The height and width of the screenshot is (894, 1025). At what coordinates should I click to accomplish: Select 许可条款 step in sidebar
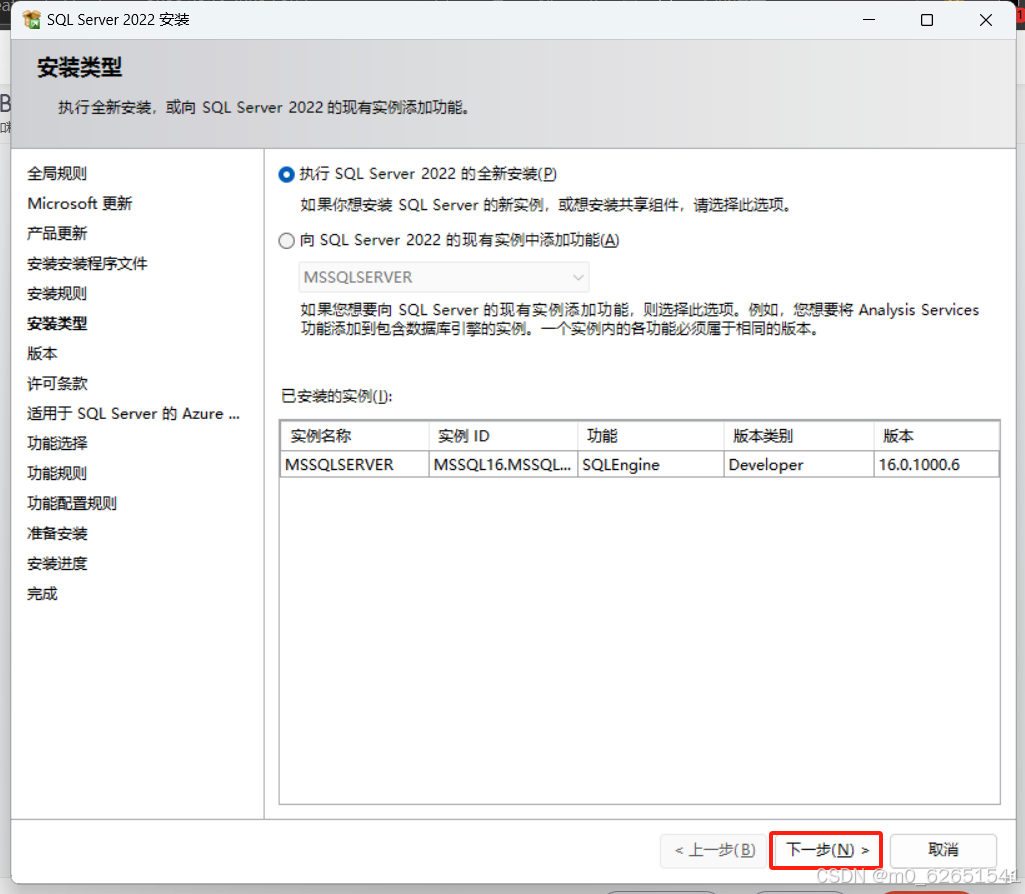[57, 384]
